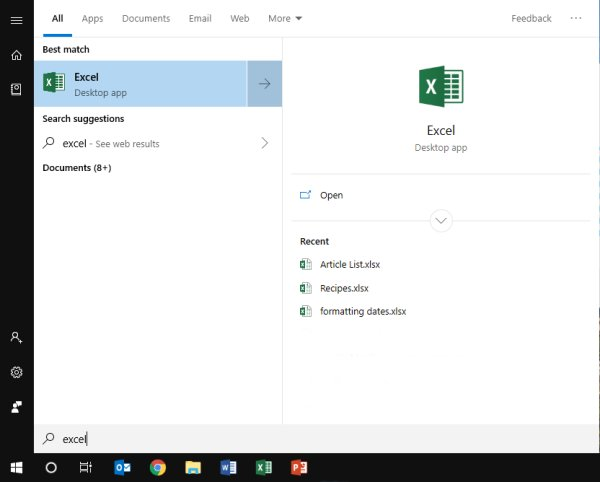Viewport: 600px width, 482px height.
Task: Open the three-dots options menu
Action: click(x=576, y=18)
